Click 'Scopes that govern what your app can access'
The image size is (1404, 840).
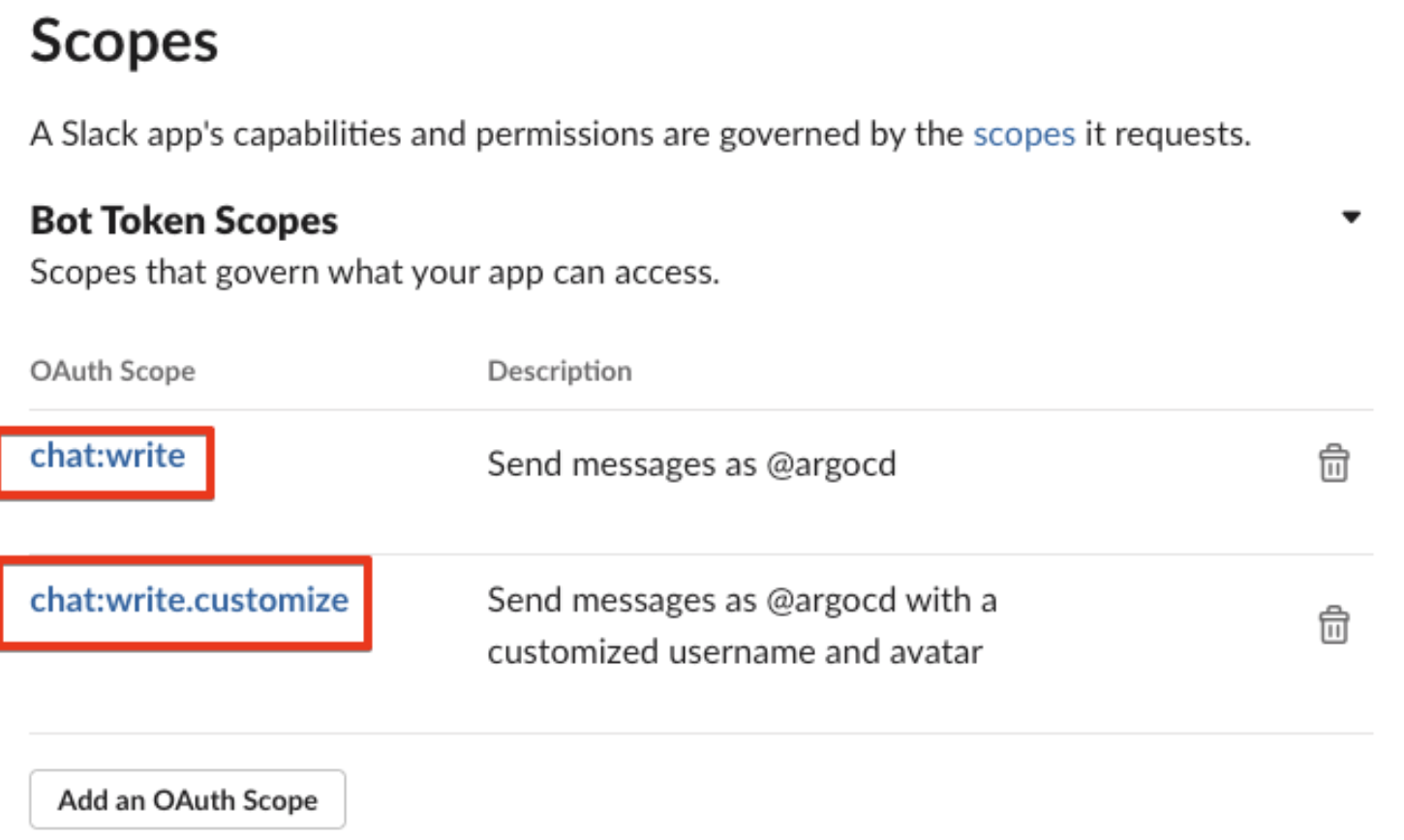375,272
